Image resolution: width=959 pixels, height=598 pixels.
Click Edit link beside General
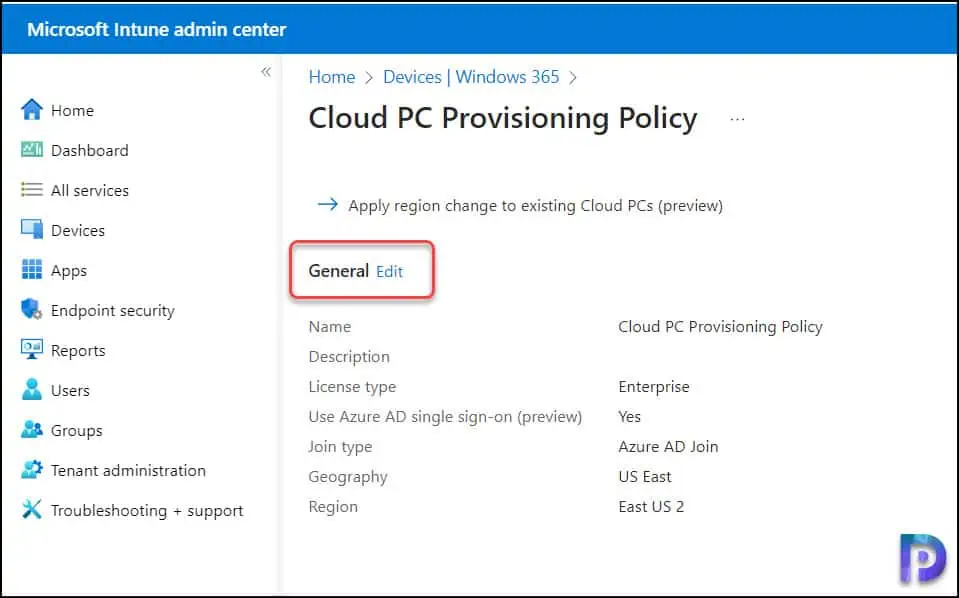pos(390,271)
